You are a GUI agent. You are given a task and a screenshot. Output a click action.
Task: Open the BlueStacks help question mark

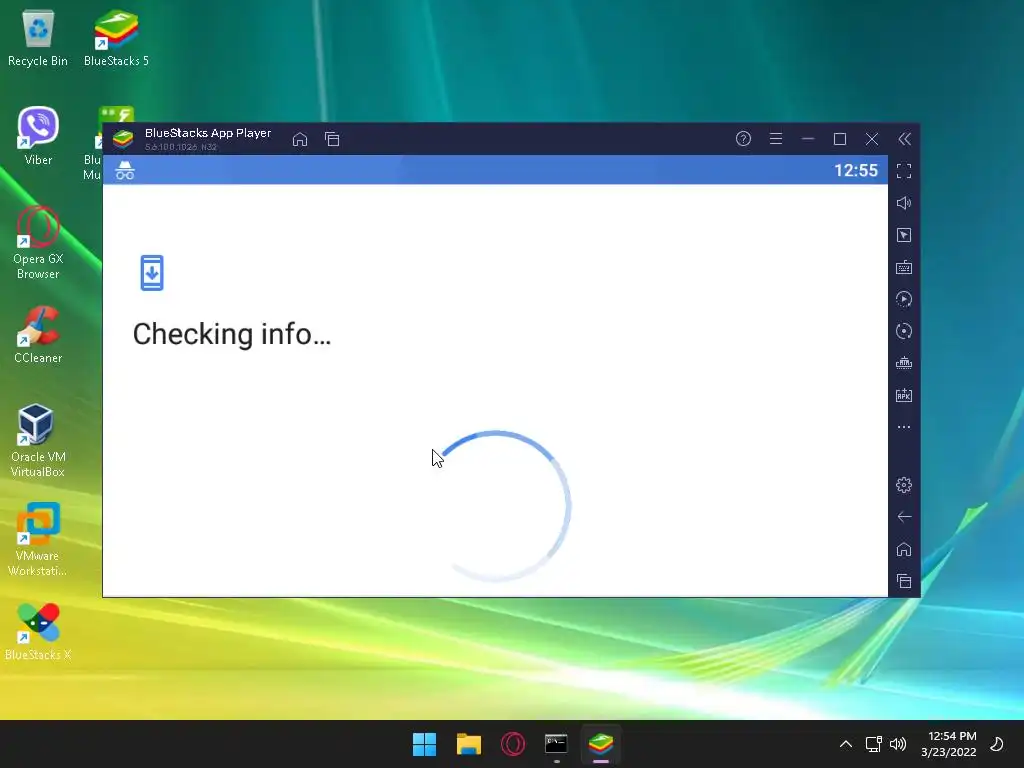743,138
